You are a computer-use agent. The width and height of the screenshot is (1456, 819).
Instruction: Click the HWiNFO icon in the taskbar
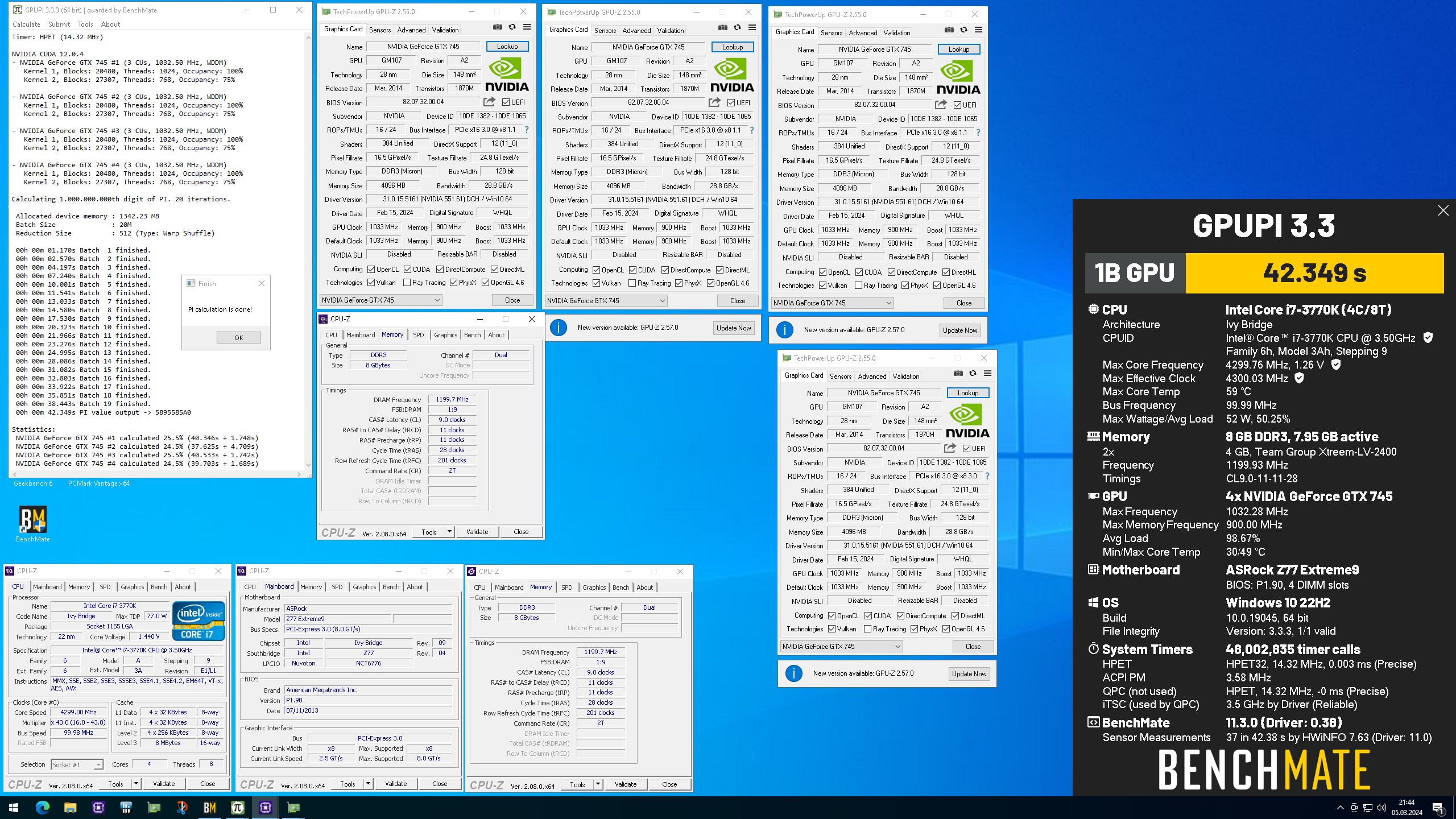[x=126, y=807]
